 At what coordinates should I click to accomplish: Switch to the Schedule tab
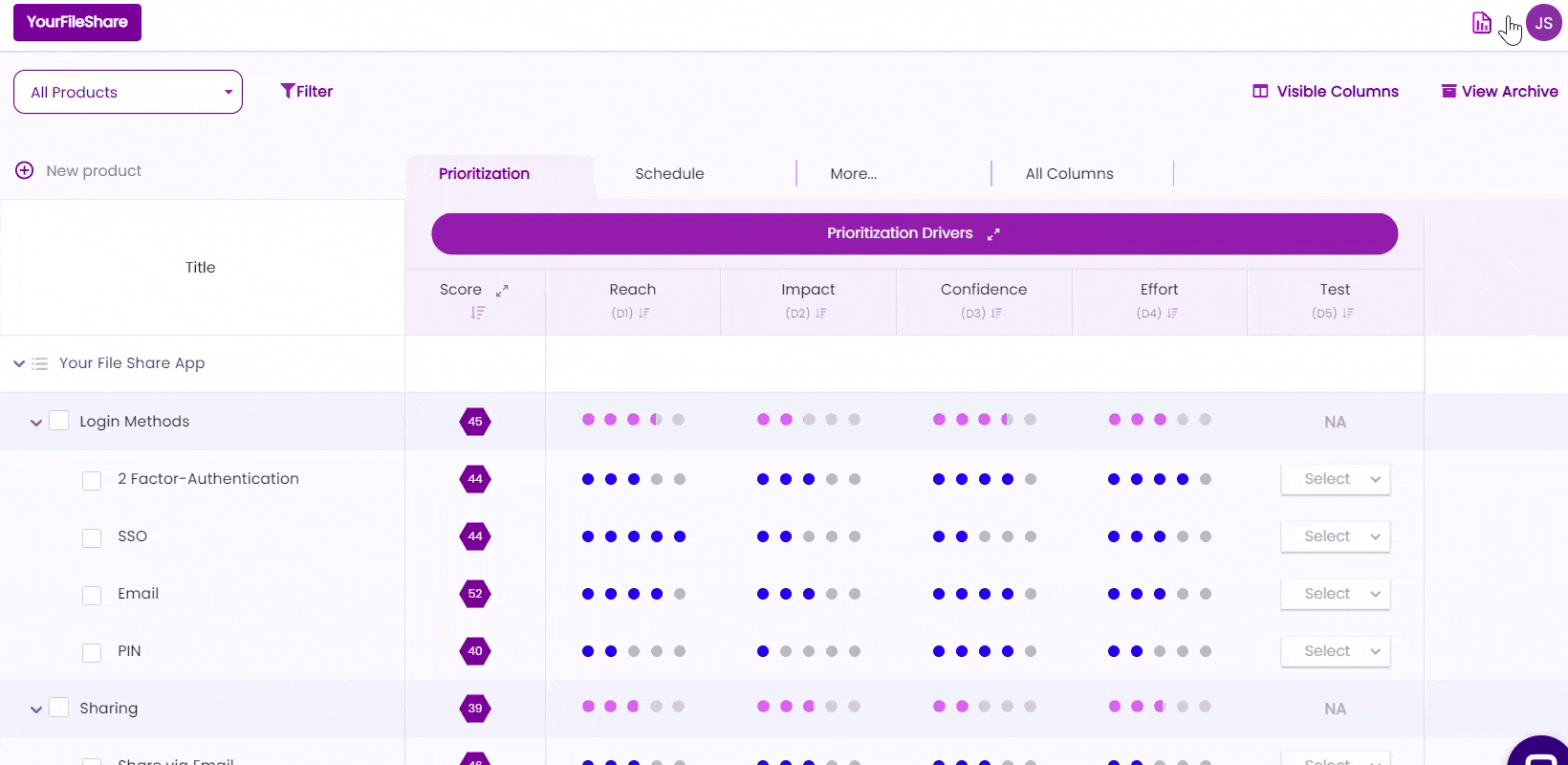pos(669,173)
